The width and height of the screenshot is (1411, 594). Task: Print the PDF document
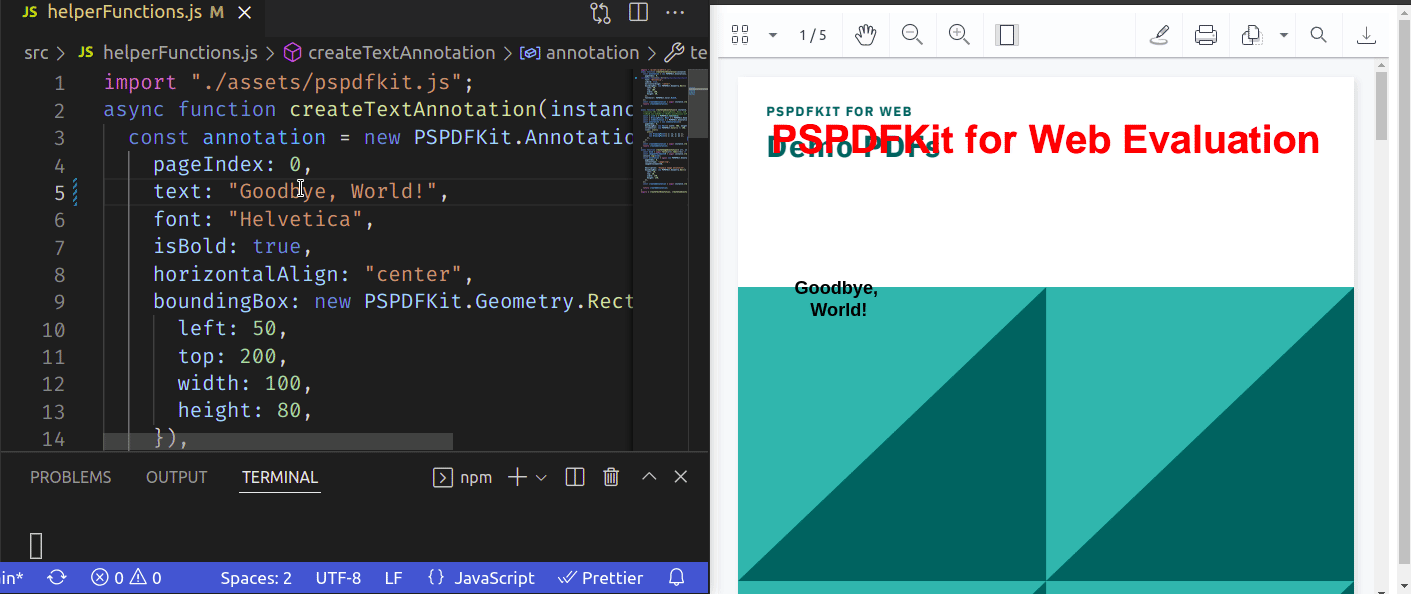1205,34
